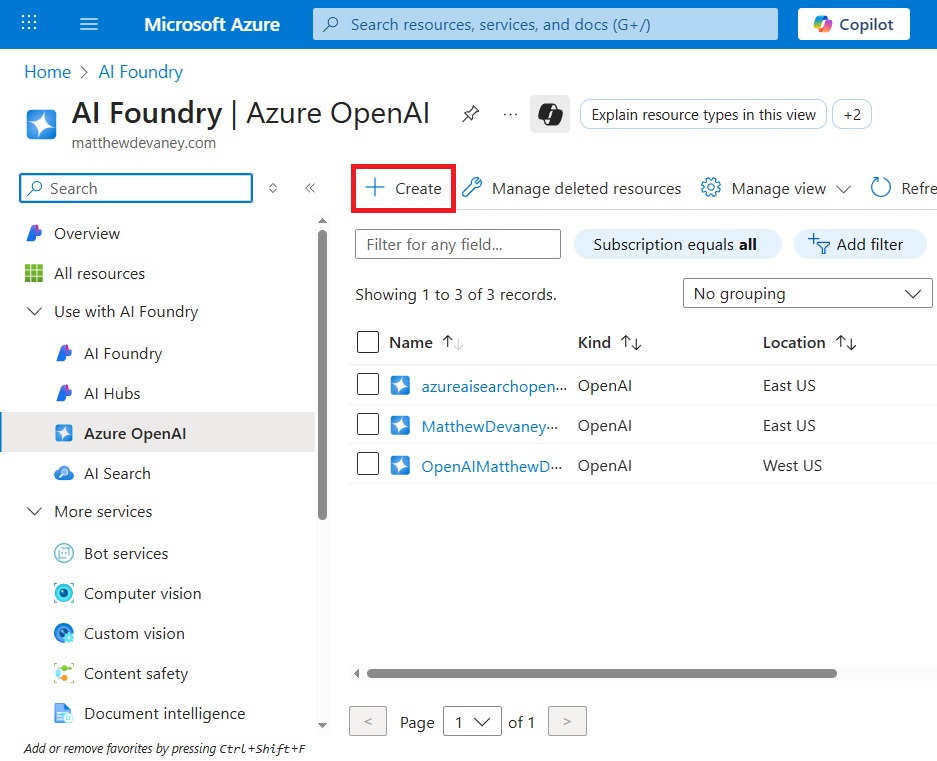Go to Home breadcrumb link
This screenshot has width=937, height=761.
pyautogui.click(x=47, y=72)
